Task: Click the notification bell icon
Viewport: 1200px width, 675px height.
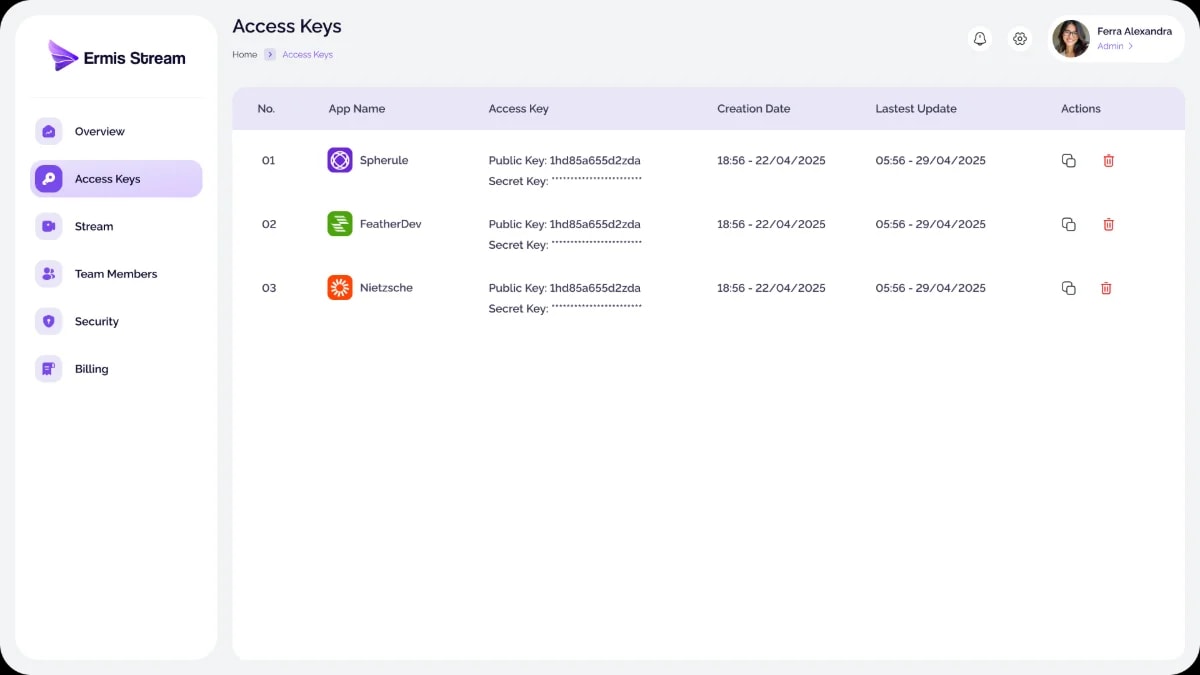Action: pyautogui.click(x=980, y=38)
